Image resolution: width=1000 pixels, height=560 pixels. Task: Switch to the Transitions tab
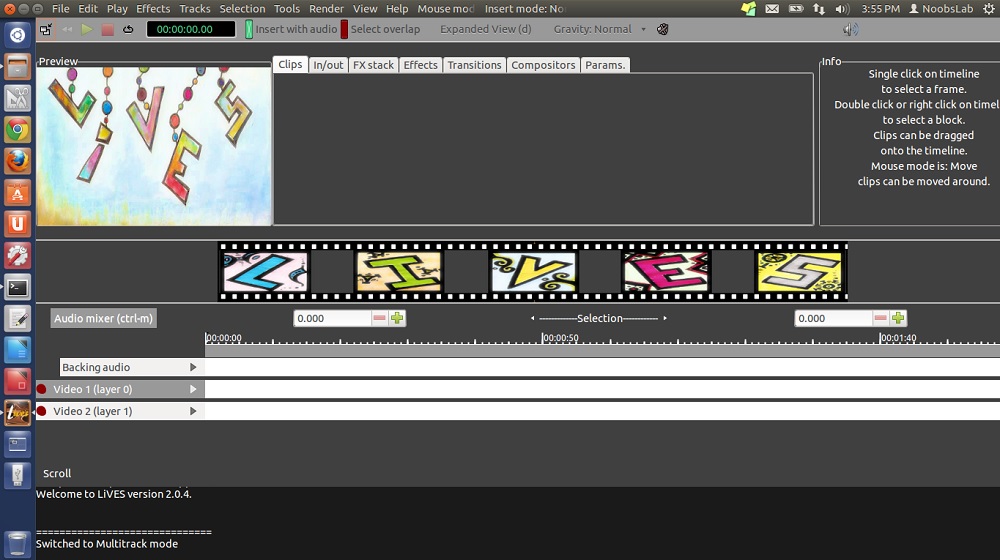(474, 65)
